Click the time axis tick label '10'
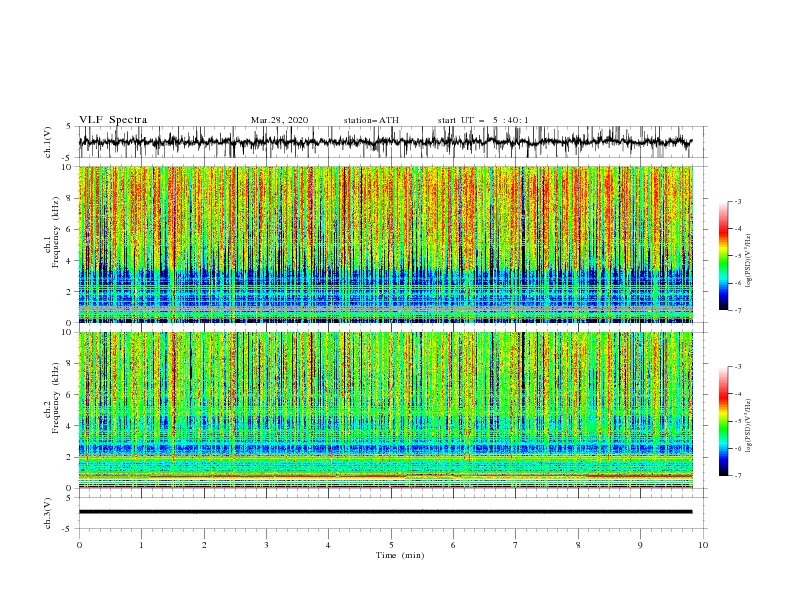The height and width of the screenshot is (612, 792). click(703, 545)
